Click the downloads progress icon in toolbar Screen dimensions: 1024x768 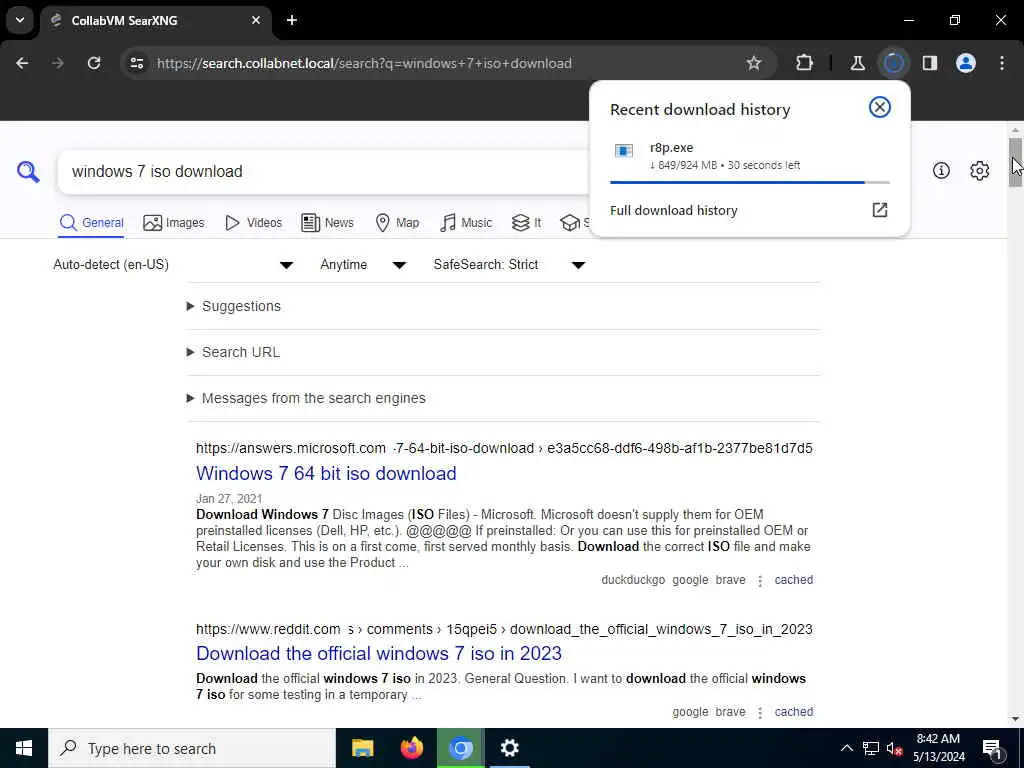[893, 63]
